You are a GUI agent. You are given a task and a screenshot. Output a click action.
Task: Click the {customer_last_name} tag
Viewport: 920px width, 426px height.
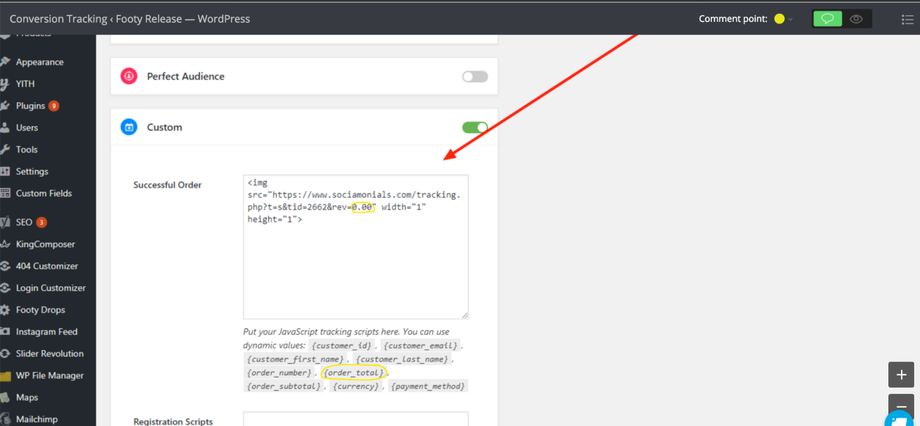(402, 359)
